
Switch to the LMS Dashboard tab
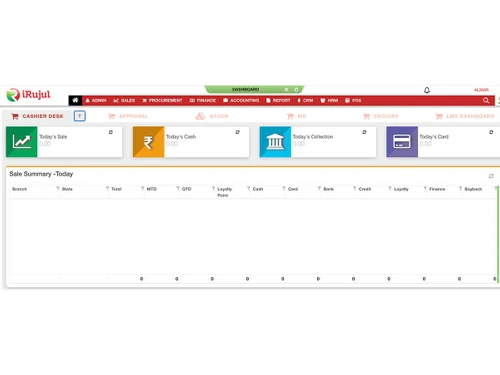pos(465,116)
